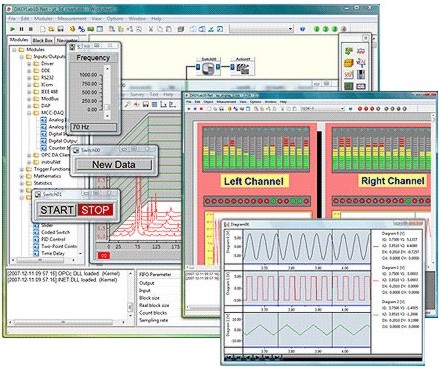Open the toolbar combo box dropdown arrow

[290, 29]
